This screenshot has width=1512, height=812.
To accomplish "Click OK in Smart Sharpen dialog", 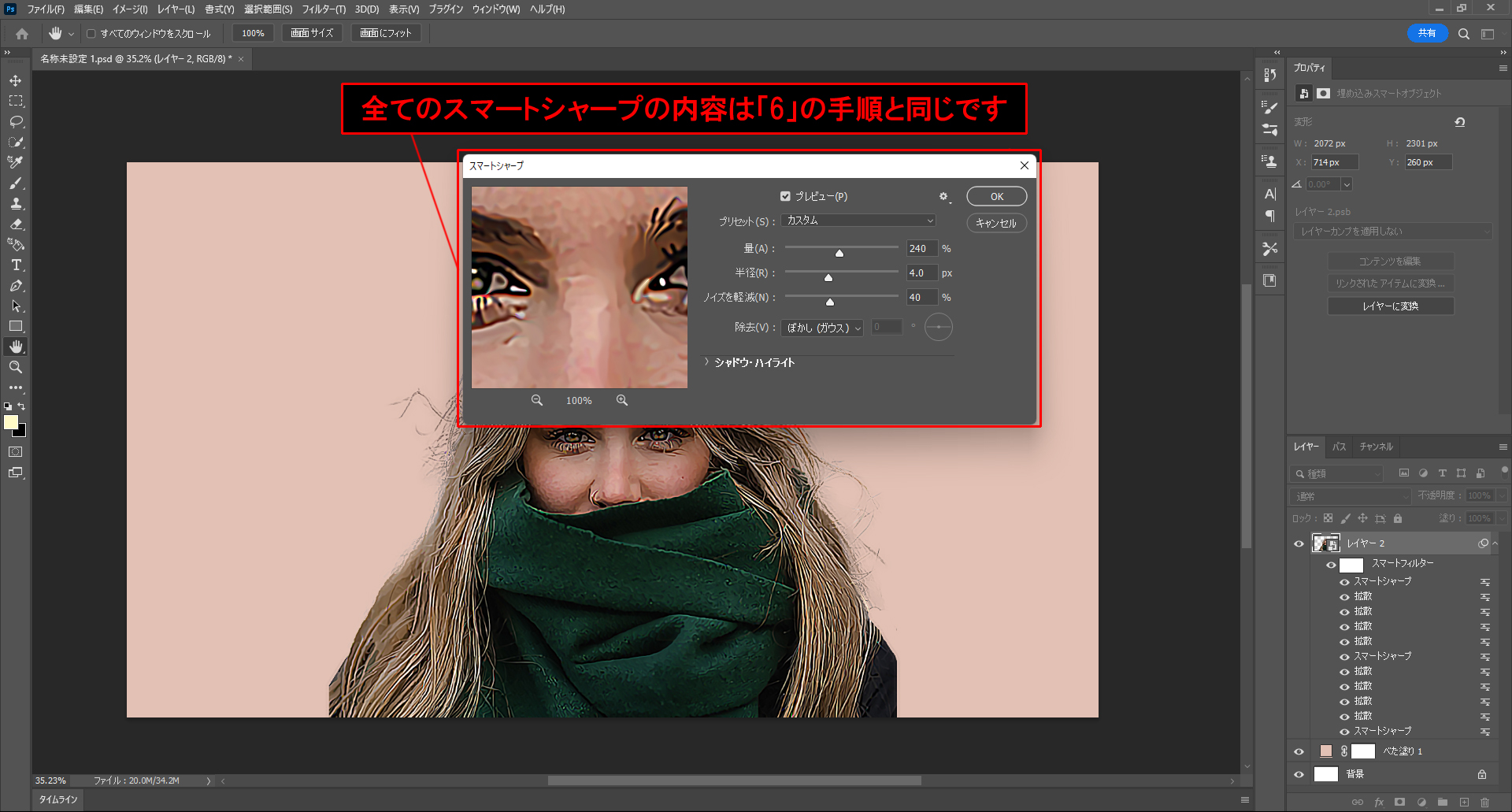I will point(996,196).
